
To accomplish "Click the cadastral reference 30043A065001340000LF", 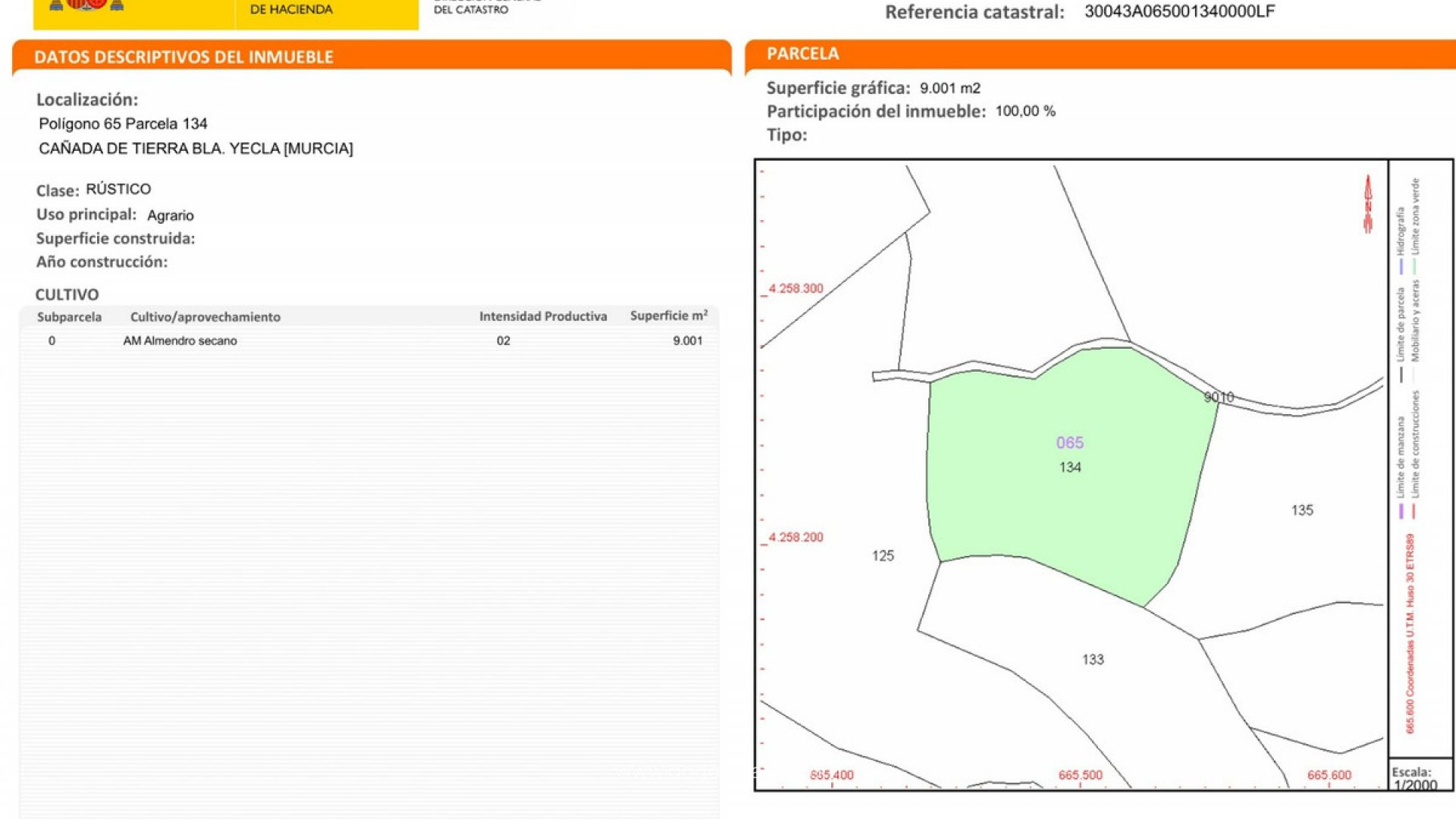I will (x=1179, y=11).
